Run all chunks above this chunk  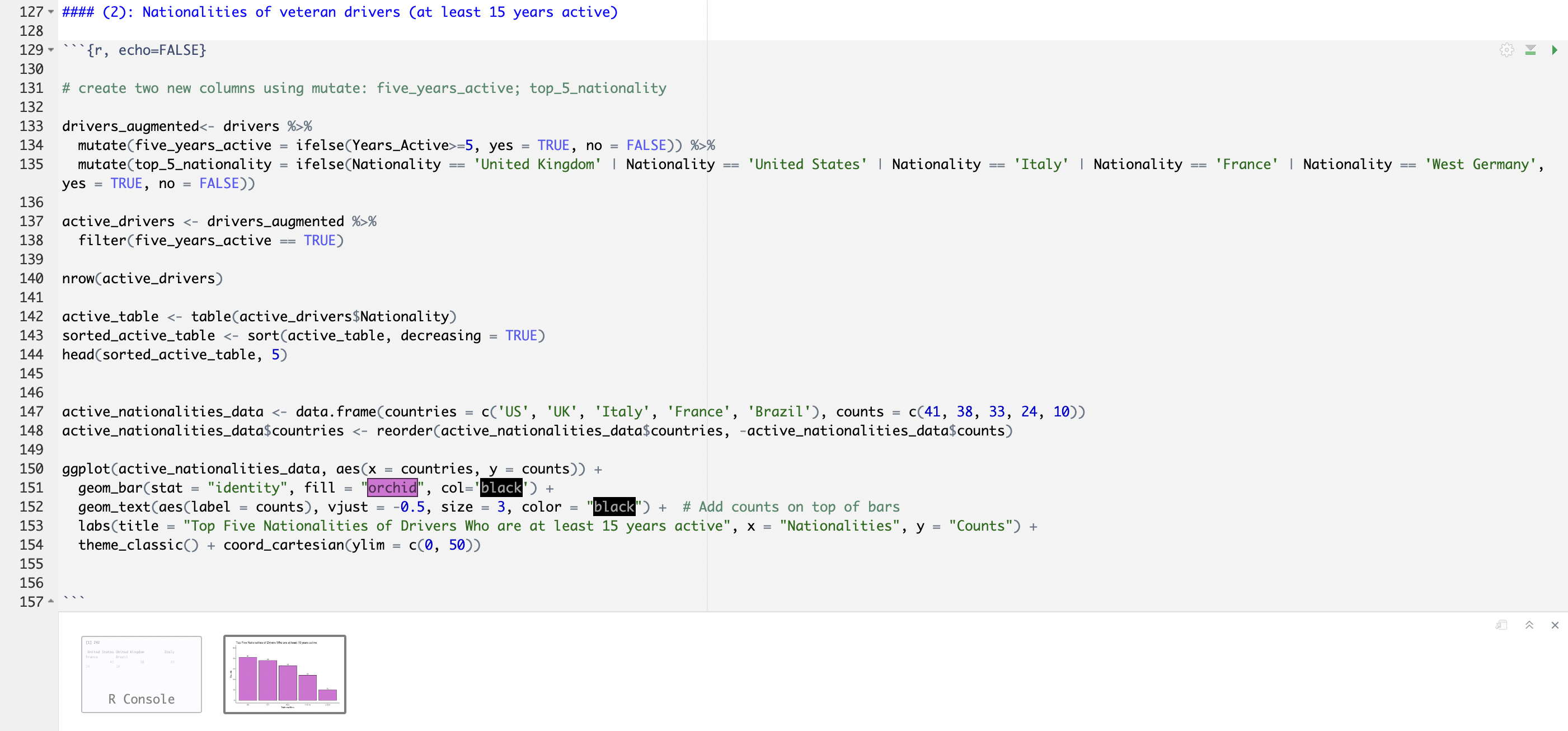(x=1529, y=50)
